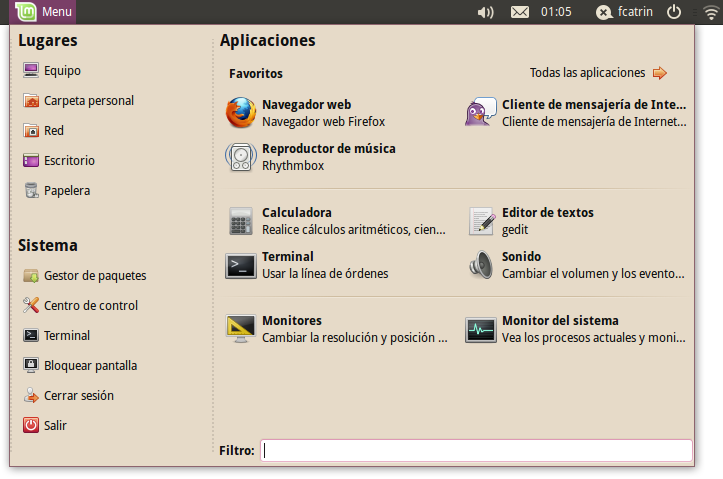
Task: Click the panel power button icon
Action: [x=674, y=12]
